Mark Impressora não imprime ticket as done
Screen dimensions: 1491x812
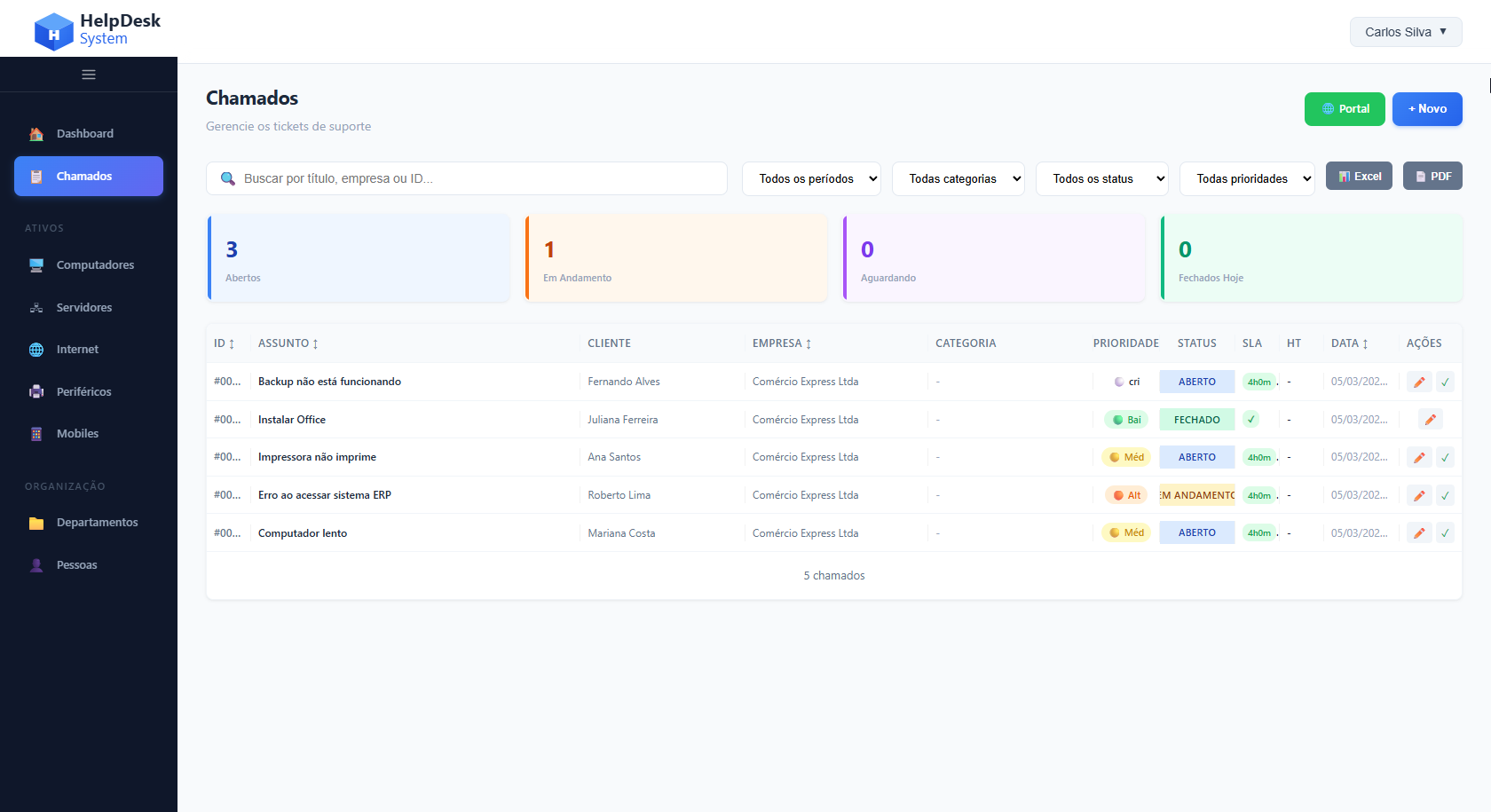(x=1445, y=458)
